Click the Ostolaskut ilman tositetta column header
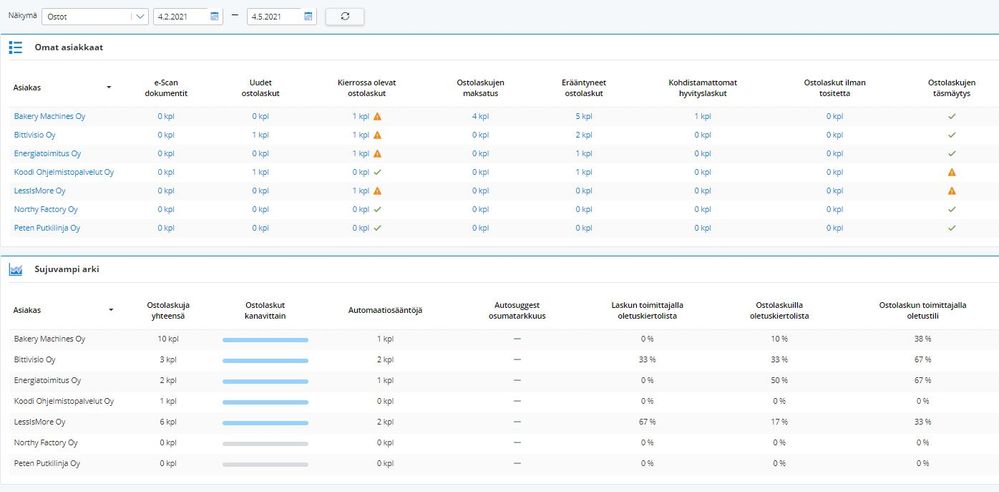 click(835, 88)
